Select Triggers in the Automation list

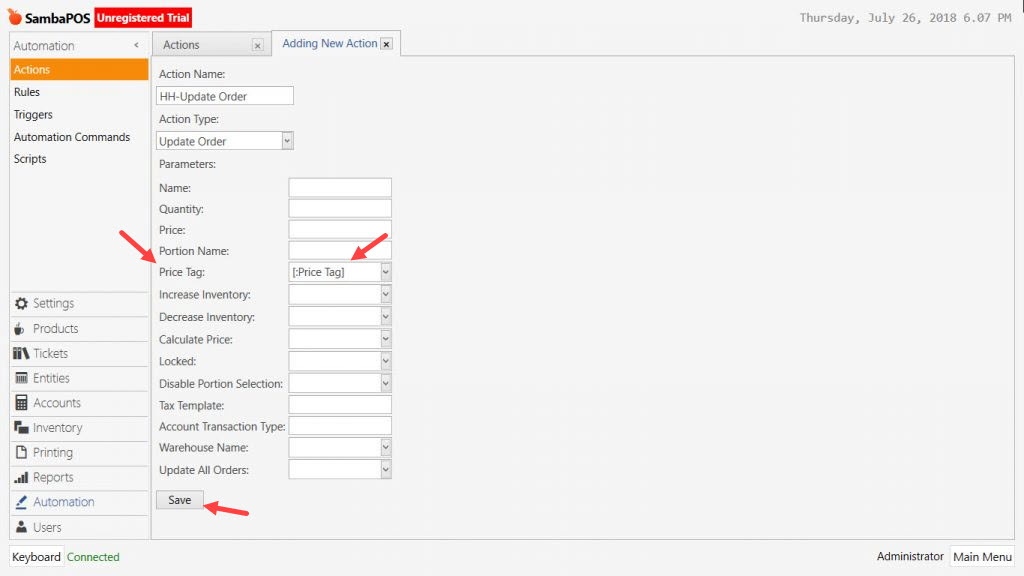click(x=33, y=115)
